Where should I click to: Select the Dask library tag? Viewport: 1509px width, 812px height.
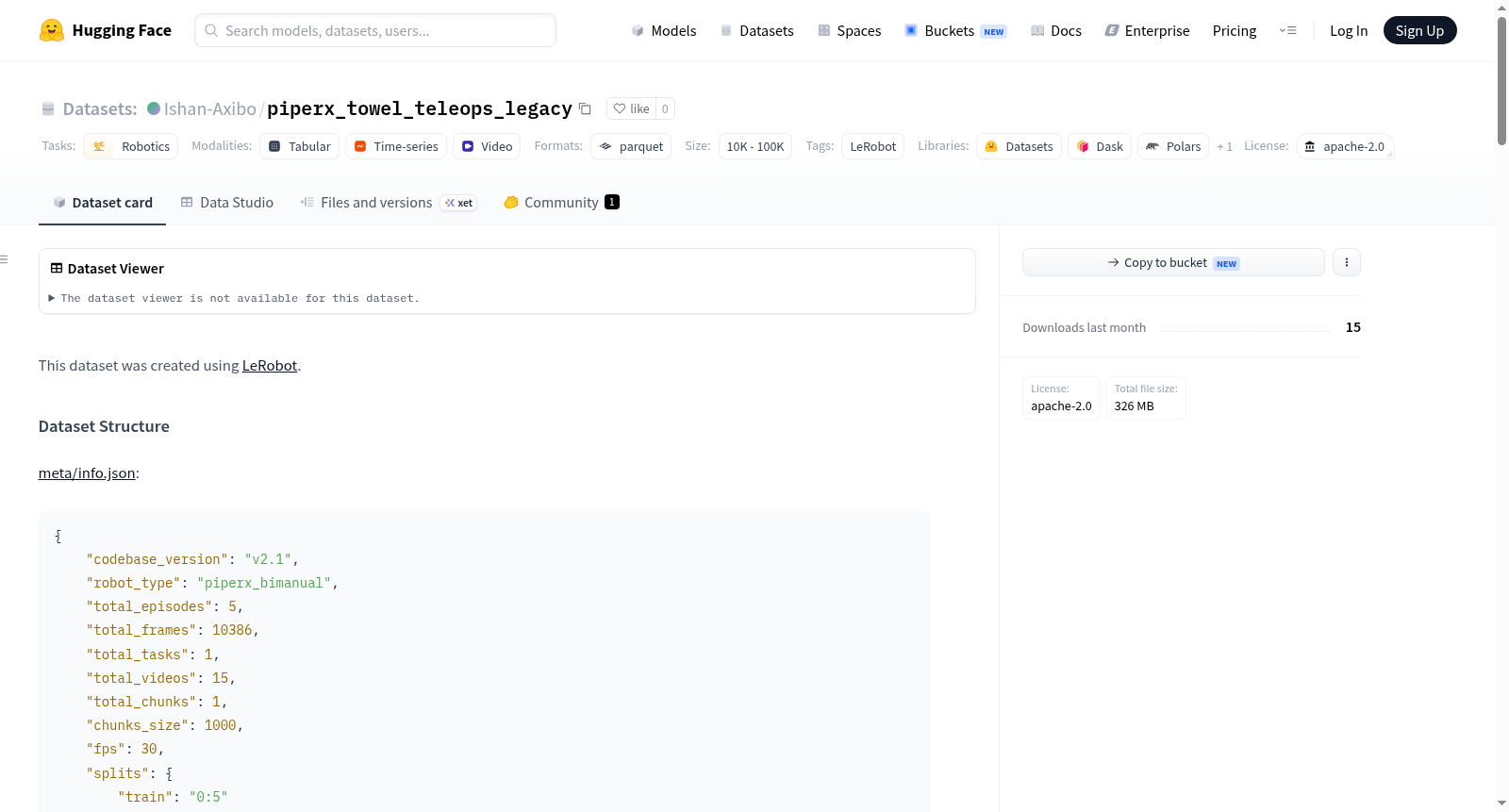pyautogui.click(x=1100, y=146)
